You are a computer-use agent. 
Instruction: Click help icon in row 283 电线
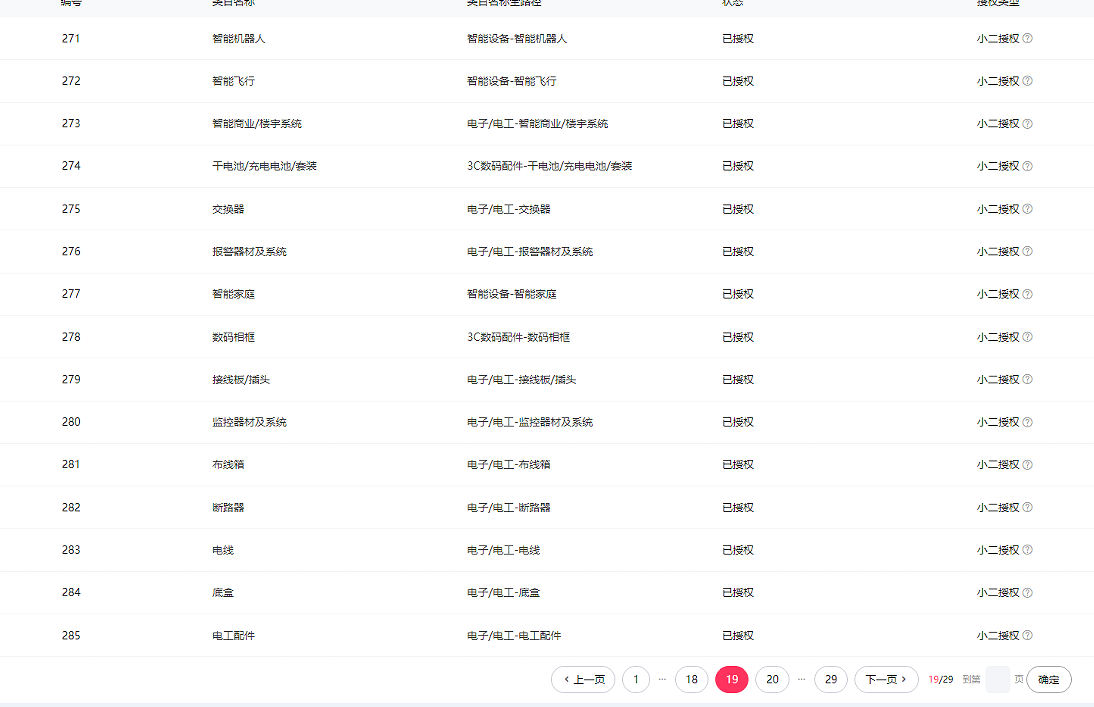click(1027, 550)
